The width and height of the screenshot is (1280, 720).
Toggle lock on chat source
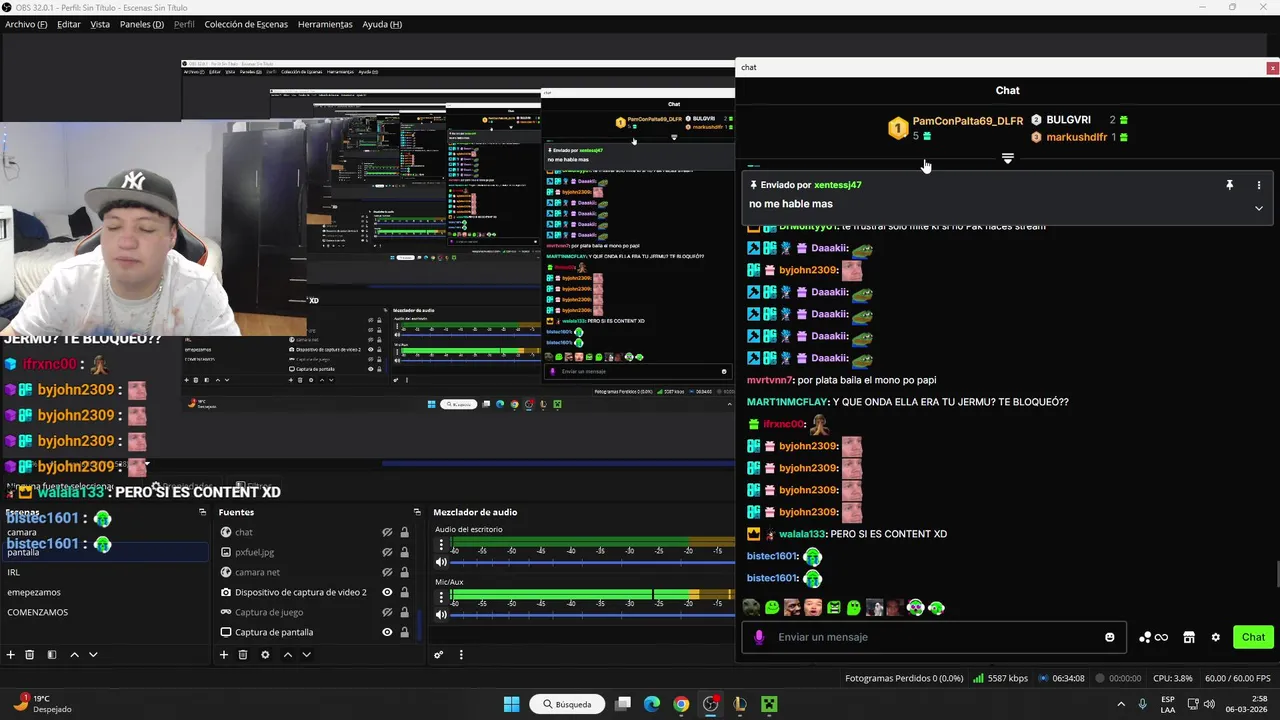[x=404, y=532]
